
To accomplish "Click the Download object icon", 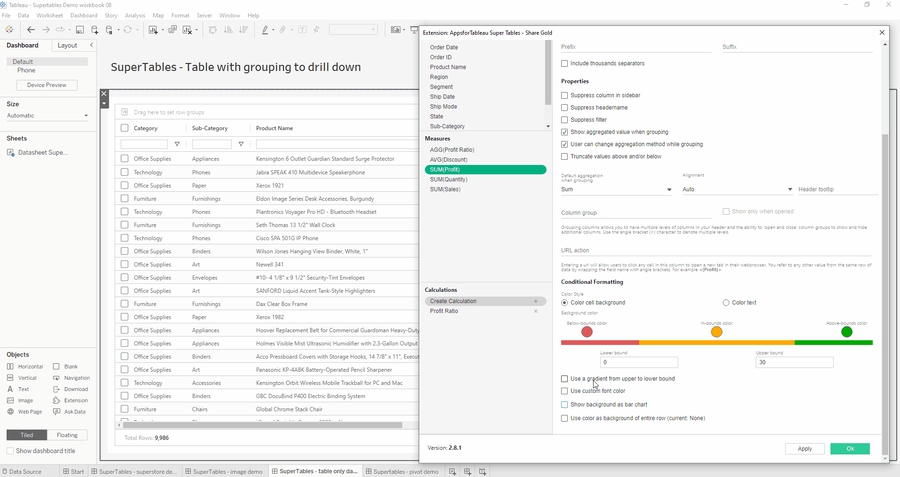I will 57,389.
